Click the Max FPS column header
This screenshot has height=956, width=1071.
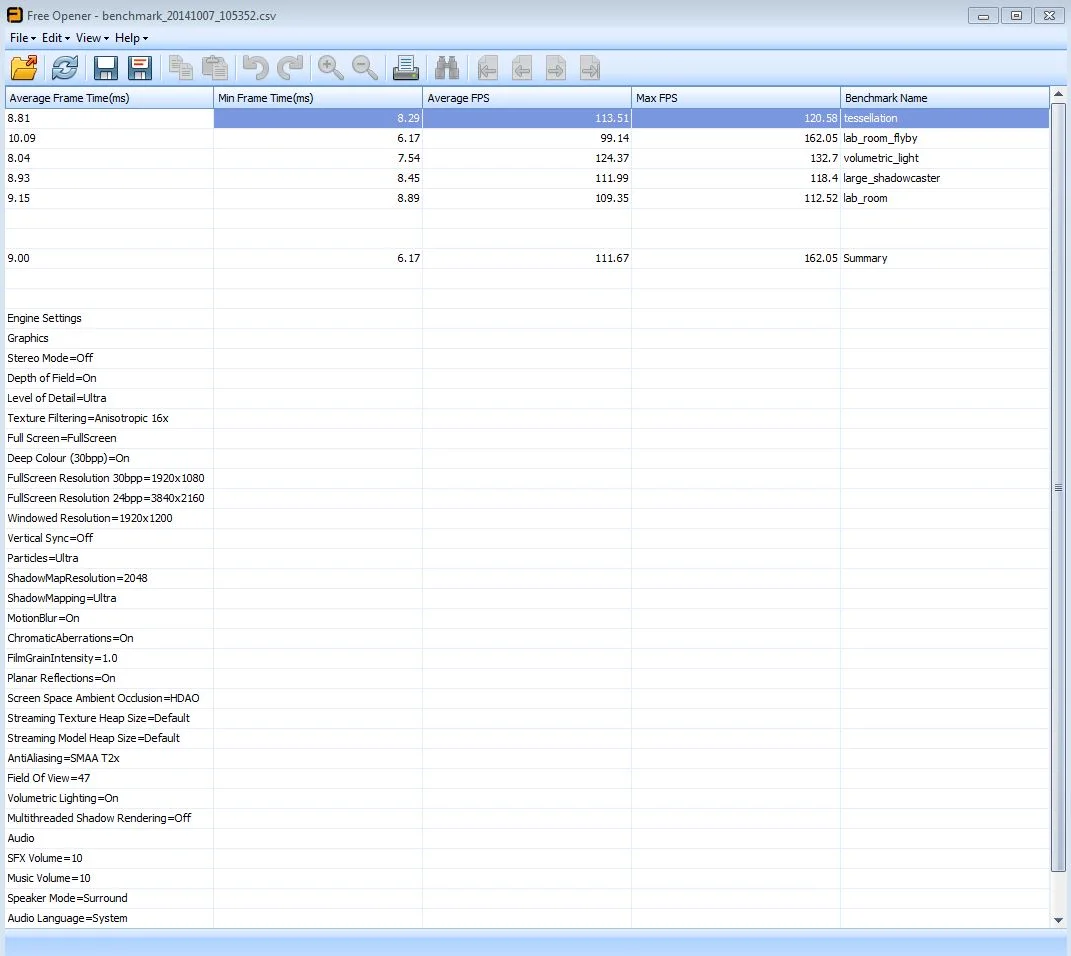[x=736, y=98]
